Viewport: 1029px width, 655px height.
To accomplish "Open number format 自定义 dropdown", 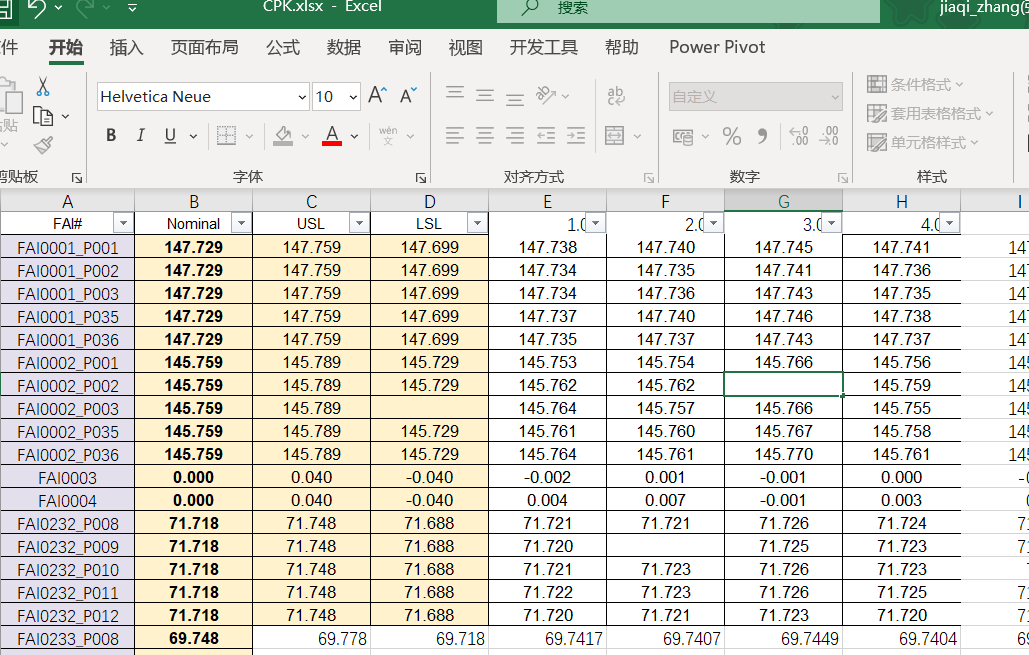I will point(835,97).
